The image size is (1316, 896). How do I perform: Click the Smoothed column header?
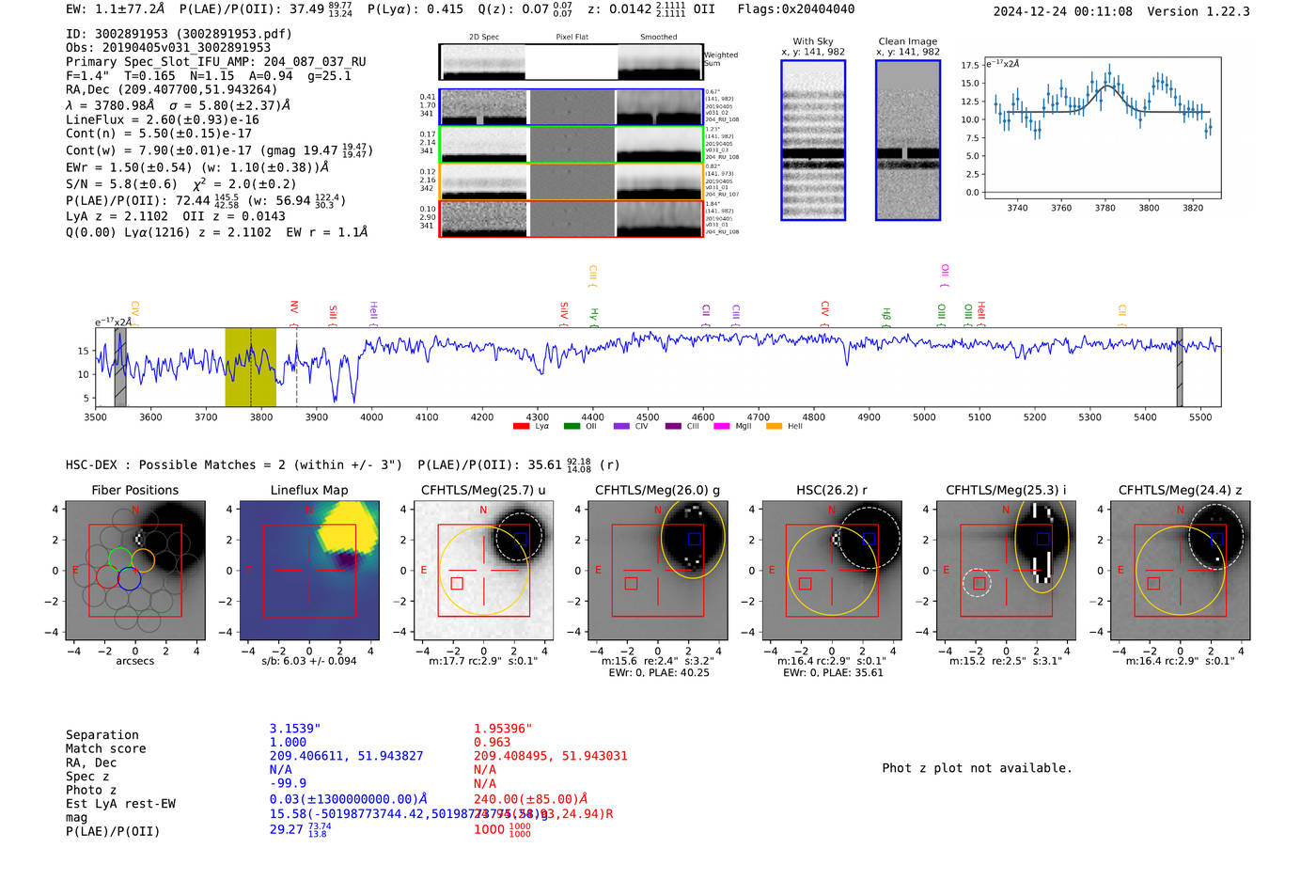pyautogui.click(x=659, y=38)
